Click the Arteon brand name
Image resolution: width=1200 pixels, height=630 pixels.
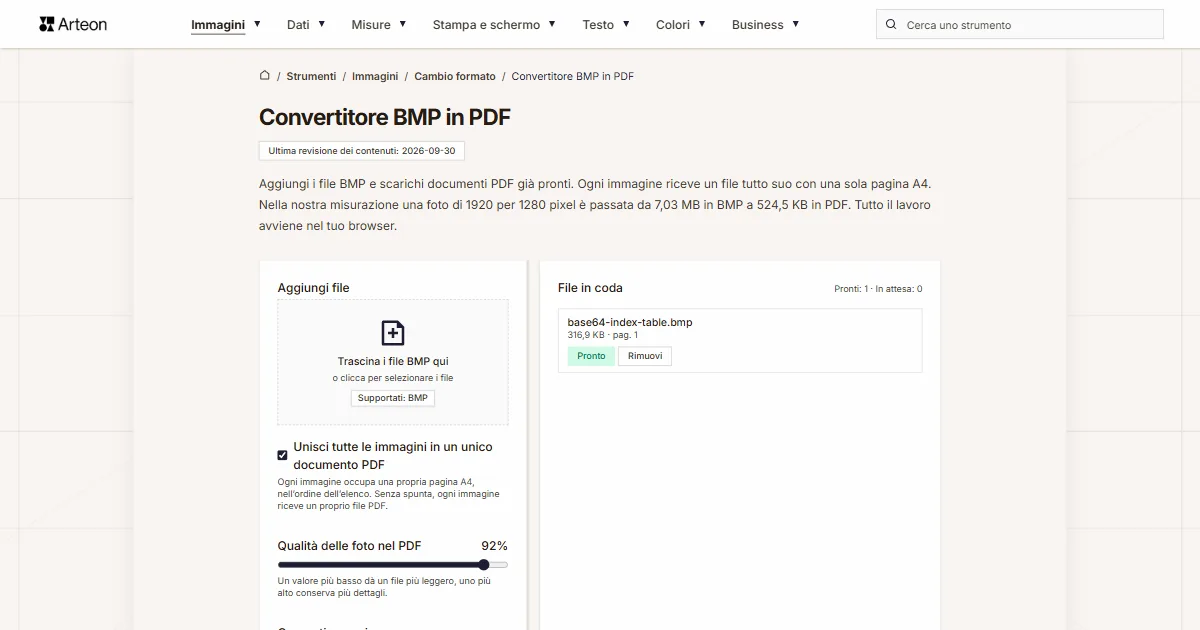83,24
